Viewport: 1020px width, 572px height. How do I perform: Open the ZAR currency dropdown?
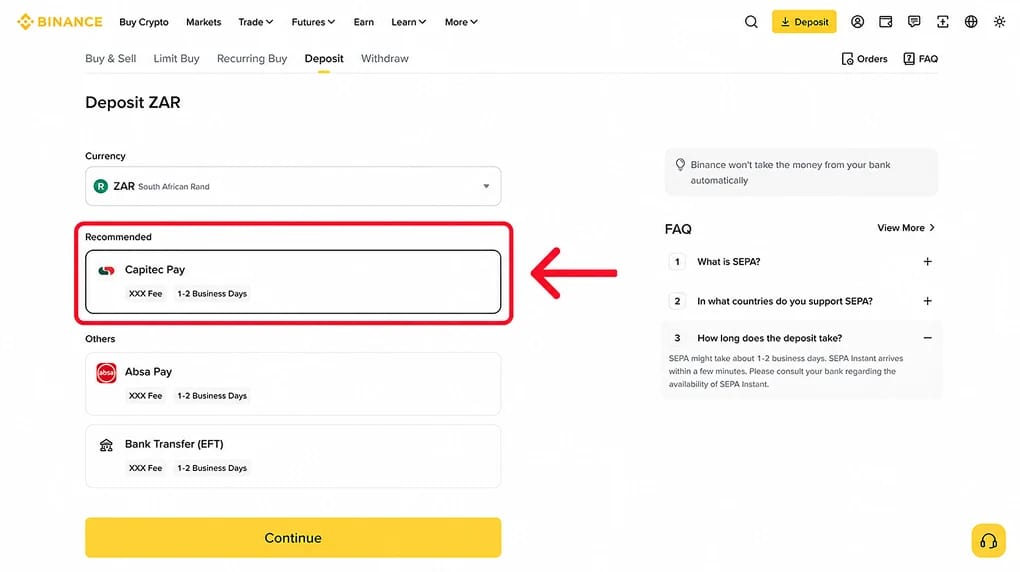pyautogui.click(x=293, y=186)
